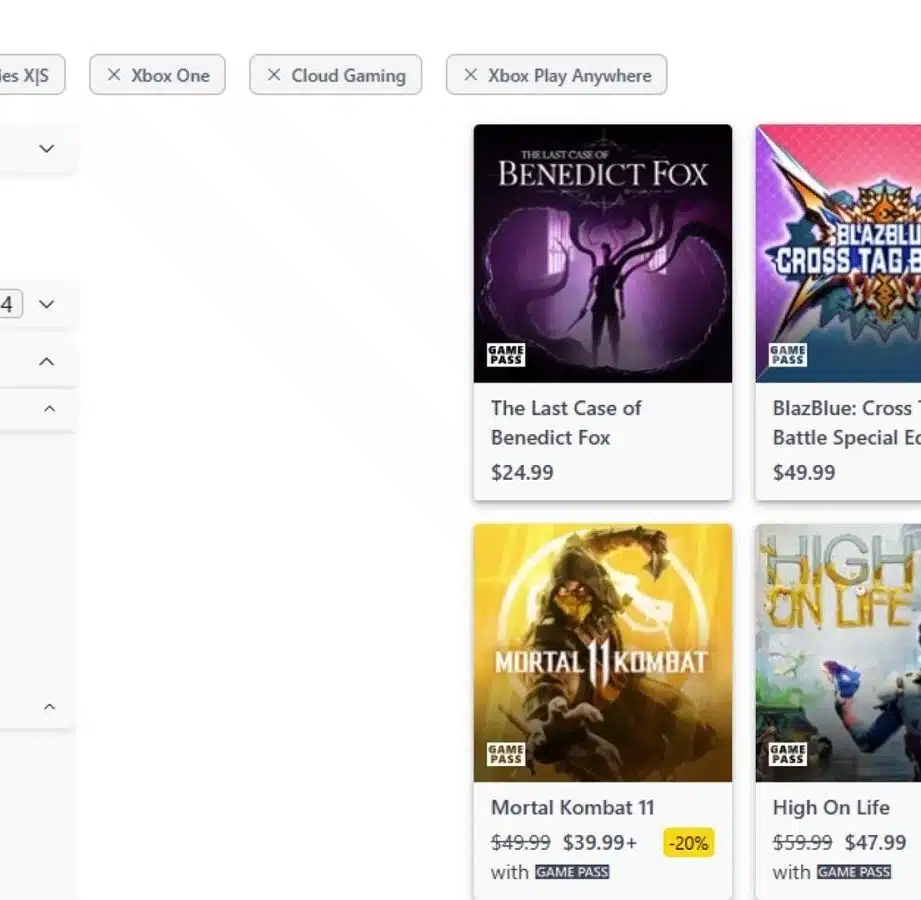Click the Game Pass badge on High On Life cover
Viewport: 921px width, 900px height.
[x=788, y=754]
